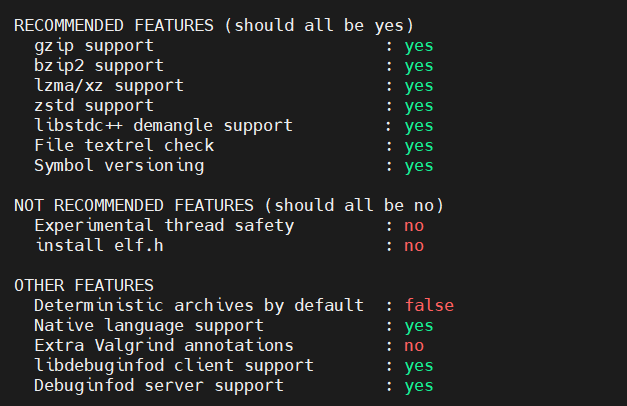Click the 'libdebuginfod client support' label
Image resolution: width=627 pixels, height=406 pixels.
[173, 365]
